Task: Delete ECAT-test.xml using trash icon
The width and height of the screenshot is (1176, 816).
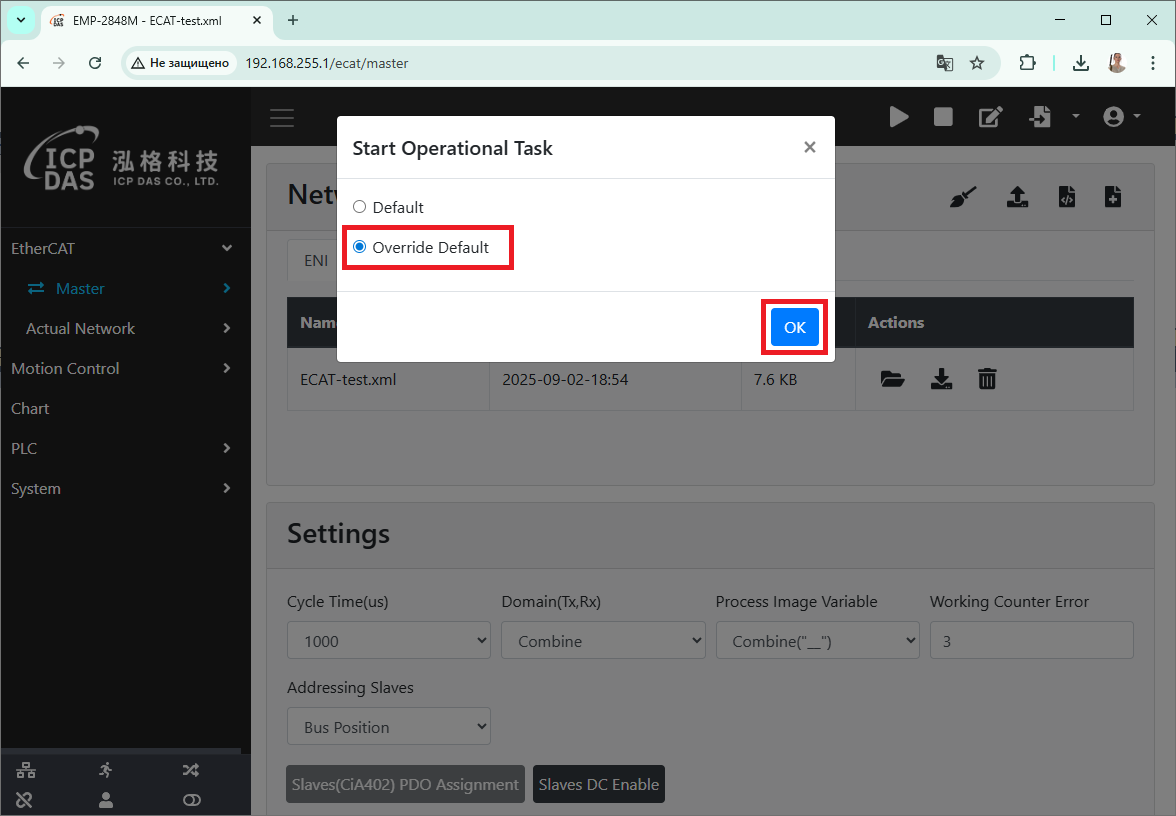Action: [x=987, y=379]
